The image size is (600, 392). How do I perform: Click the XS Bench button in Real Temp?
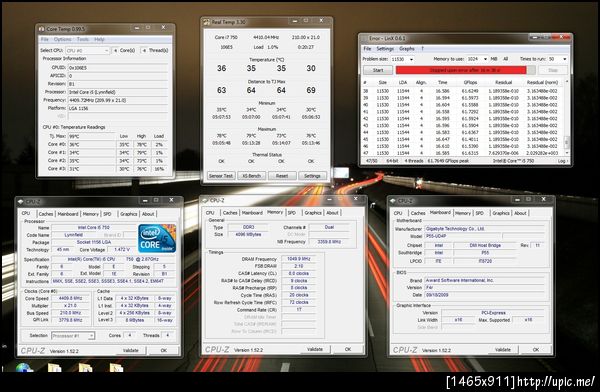[251, 175]
